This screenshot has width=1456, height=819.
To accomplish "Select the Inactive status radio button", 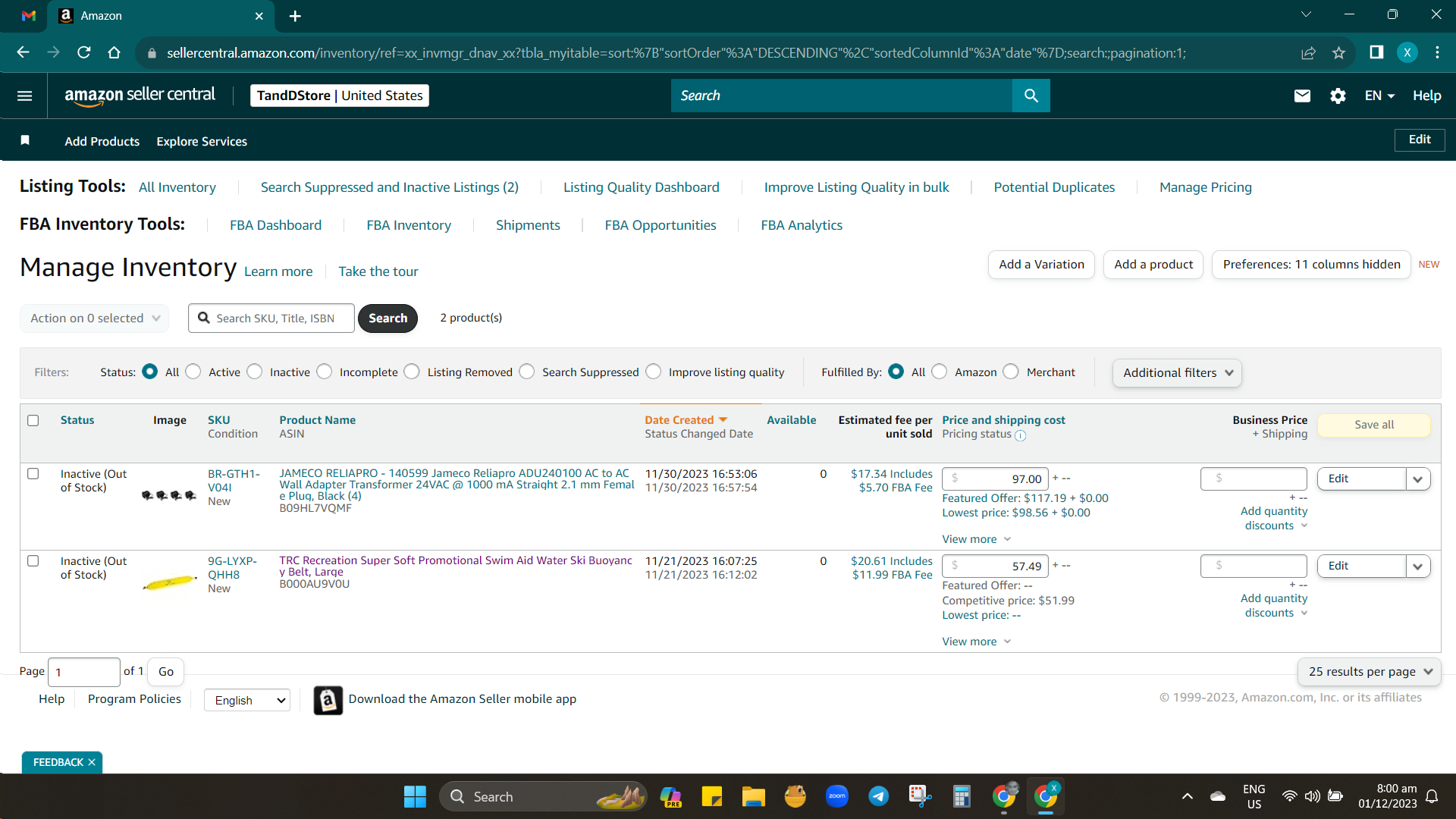I will [255, 372].
